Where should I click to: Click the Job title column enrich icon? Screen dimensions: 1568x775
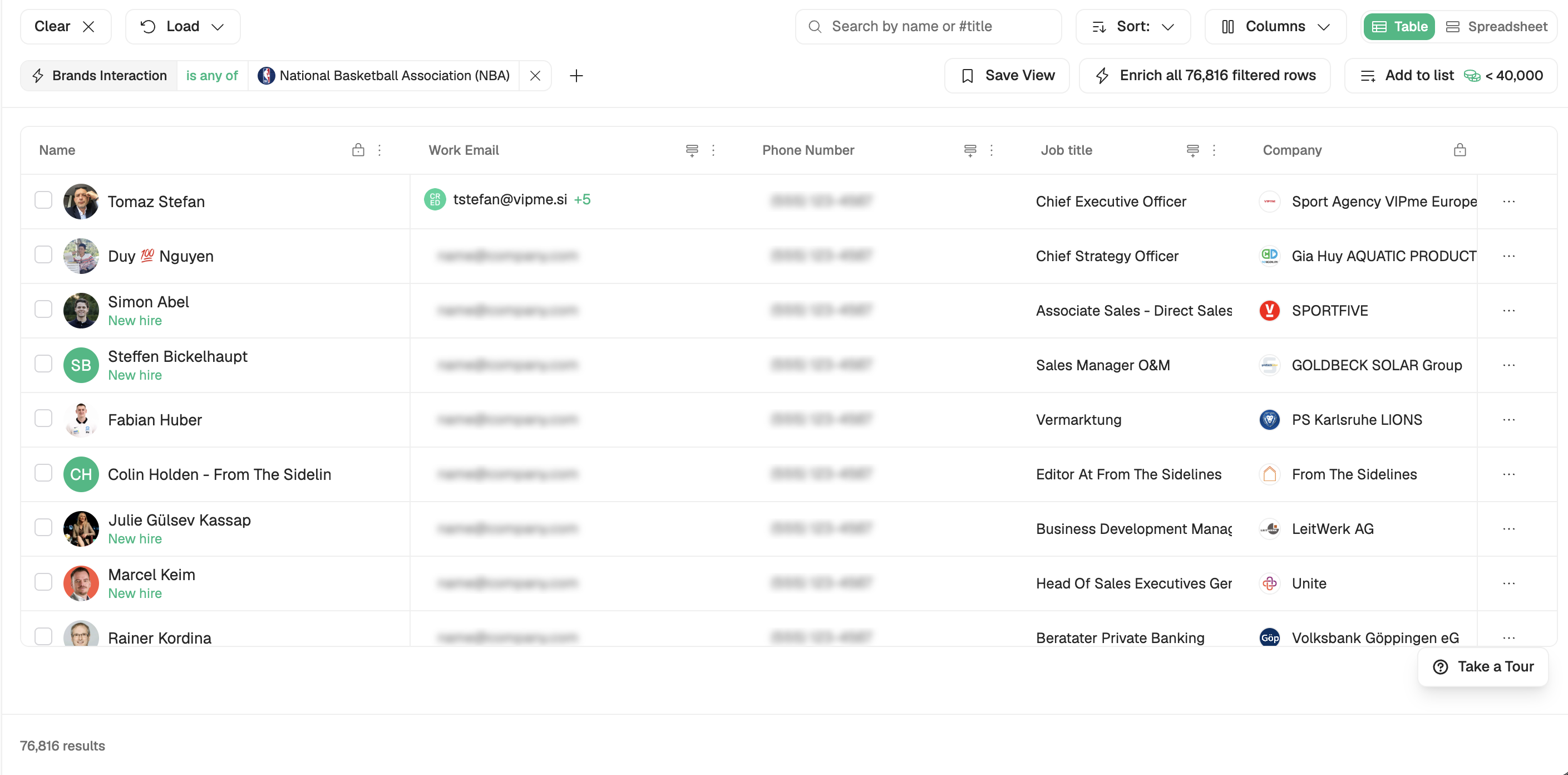(x=1192, y=150)
